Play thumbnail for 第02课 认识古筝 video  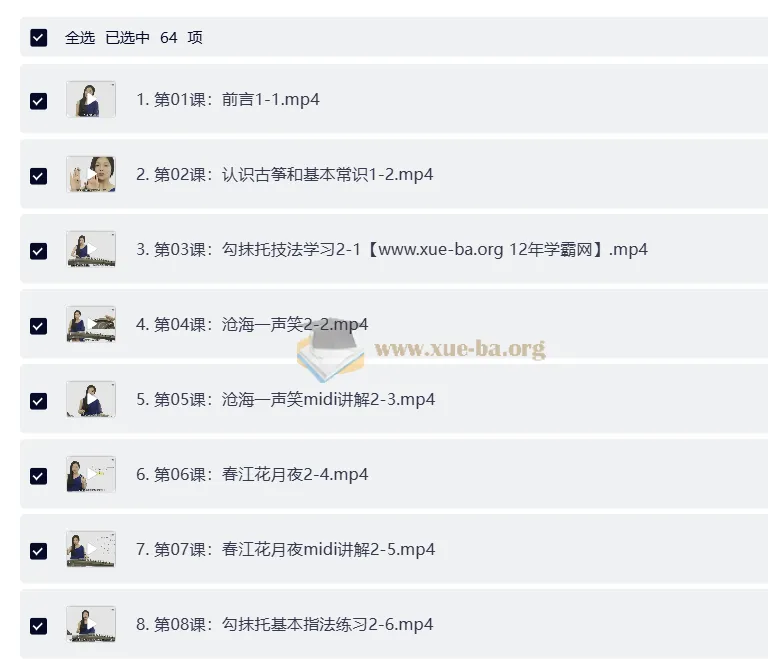click(x=91, y=174)
